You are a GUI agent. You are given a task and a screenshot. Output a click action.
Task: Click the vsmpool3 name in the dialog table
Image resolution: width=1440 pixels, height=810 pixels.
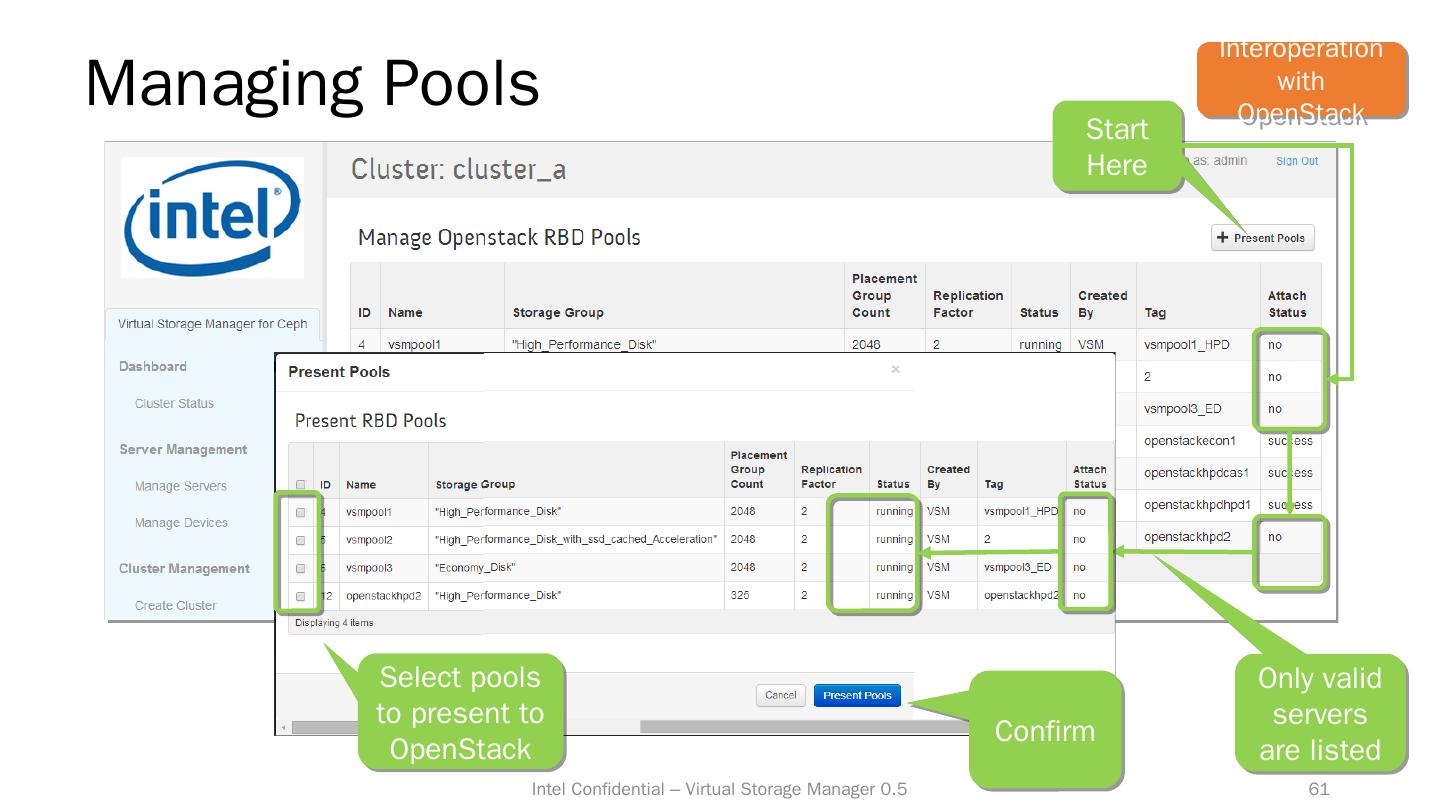click(x=369, y=568)
